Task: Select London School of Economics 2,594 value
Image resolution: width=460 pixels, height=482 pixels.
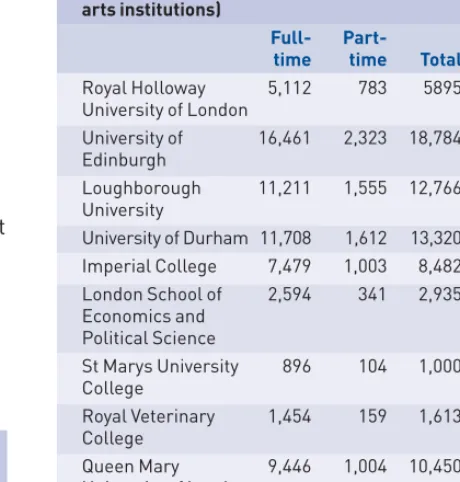Action: point(289,295)
